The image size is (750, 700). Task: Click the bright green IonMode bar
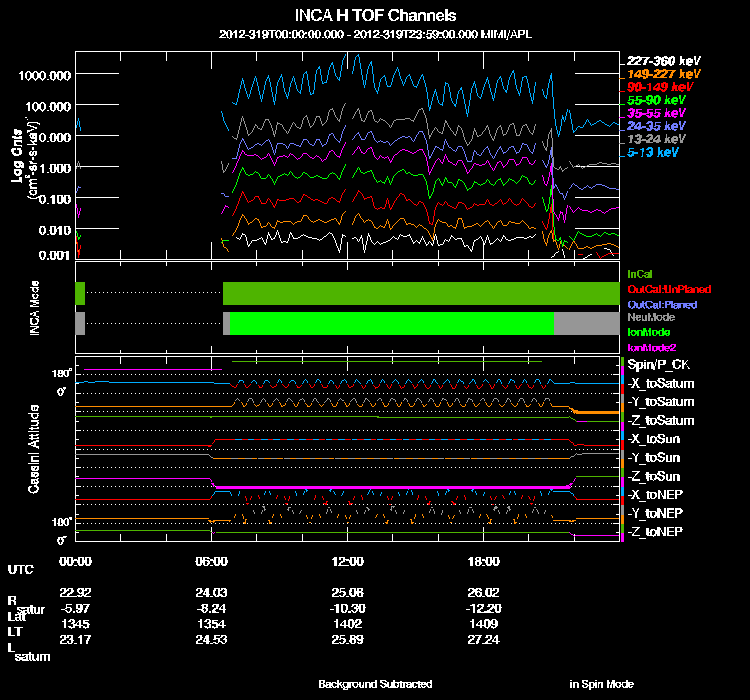point(390,323)
